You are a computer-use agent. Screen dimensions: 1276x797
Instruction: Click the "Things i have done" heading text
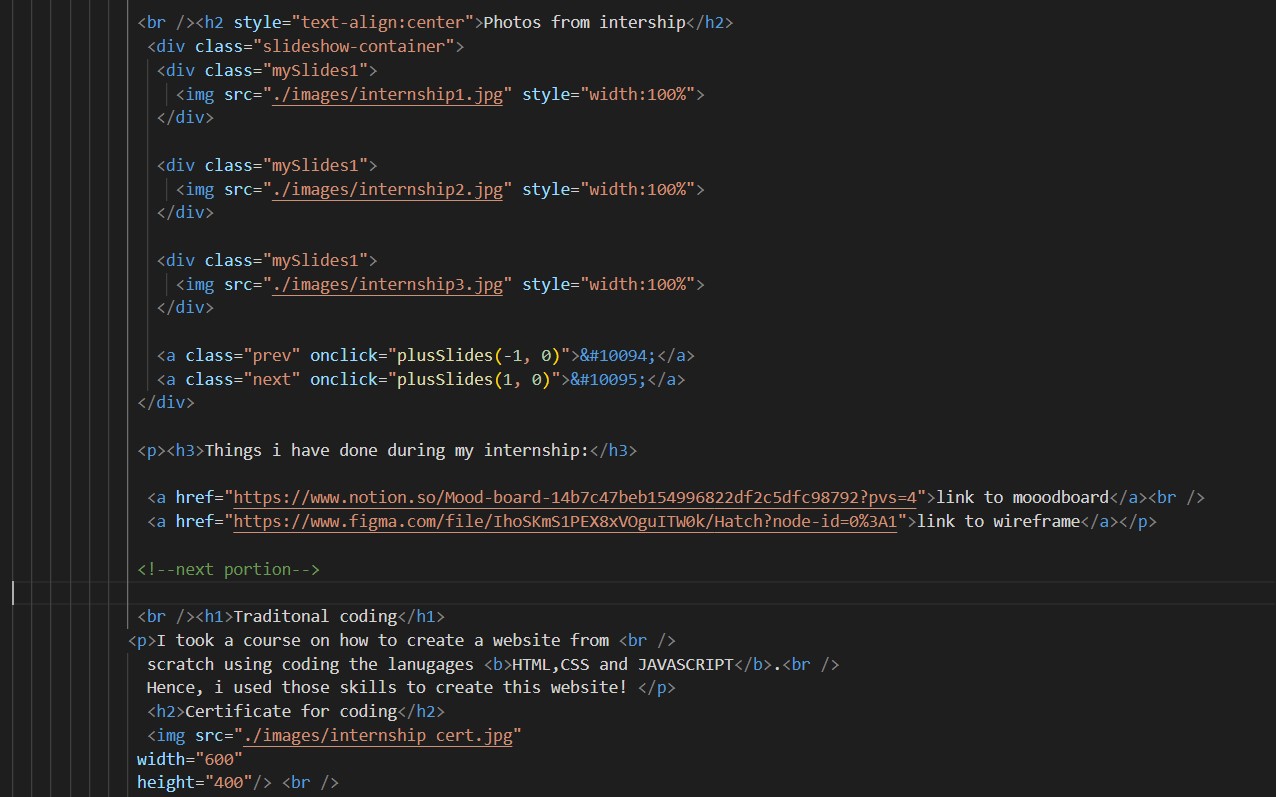pyautogui.click(x=396, y=450)
